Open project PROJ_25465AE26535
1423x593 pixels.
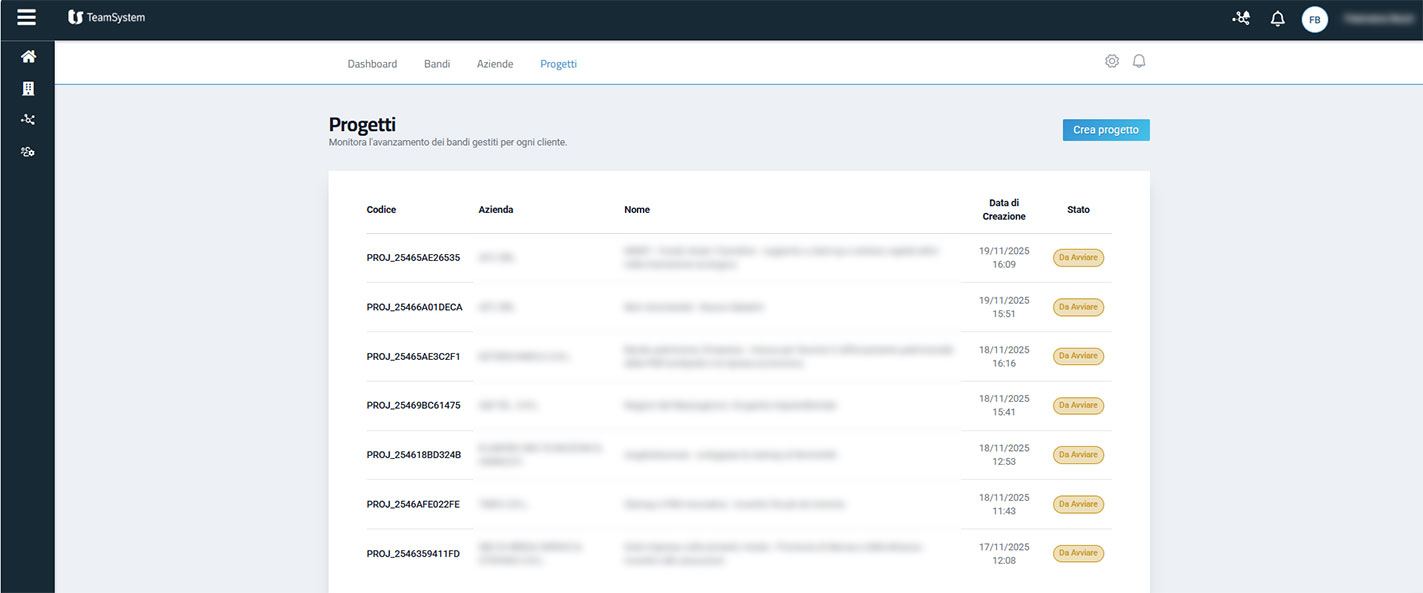coord(413,258)
